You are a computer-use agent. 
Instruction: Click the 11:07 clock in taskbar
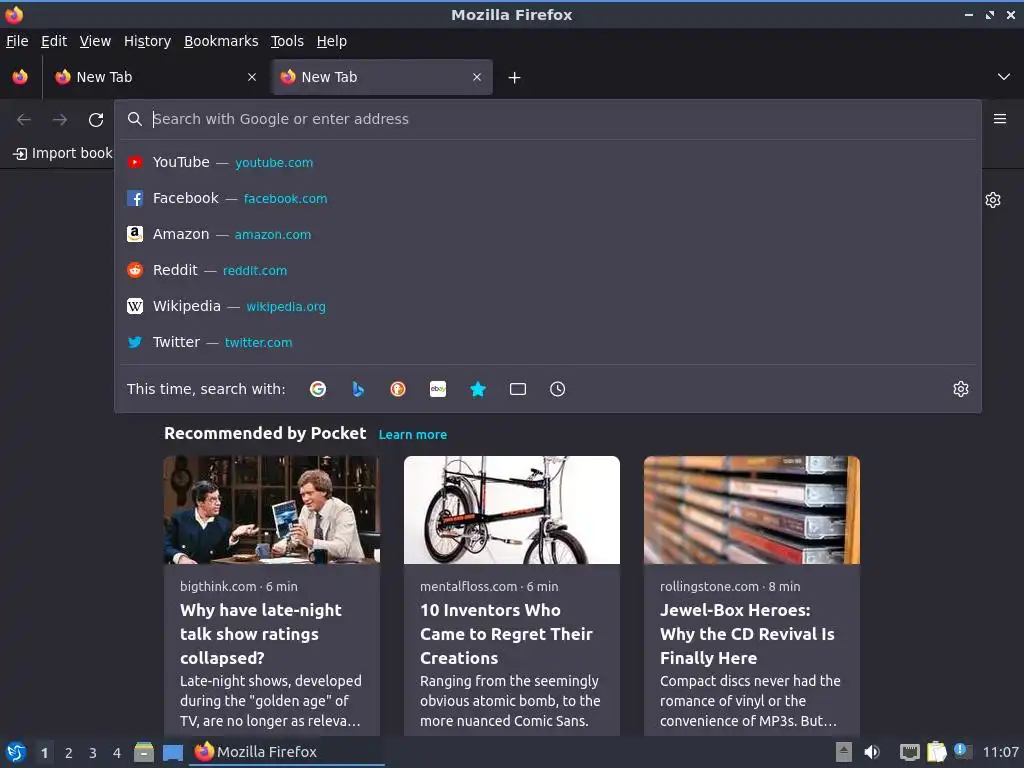(1000, 752)
